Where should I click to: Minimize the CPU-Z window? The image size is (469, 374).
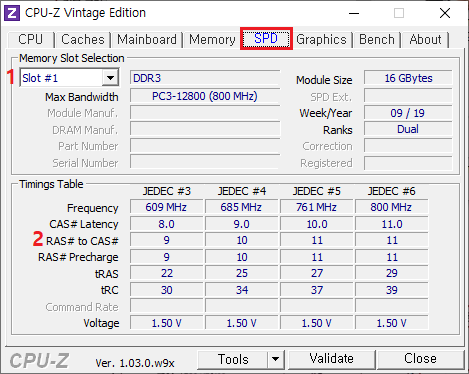pos(354,13)
